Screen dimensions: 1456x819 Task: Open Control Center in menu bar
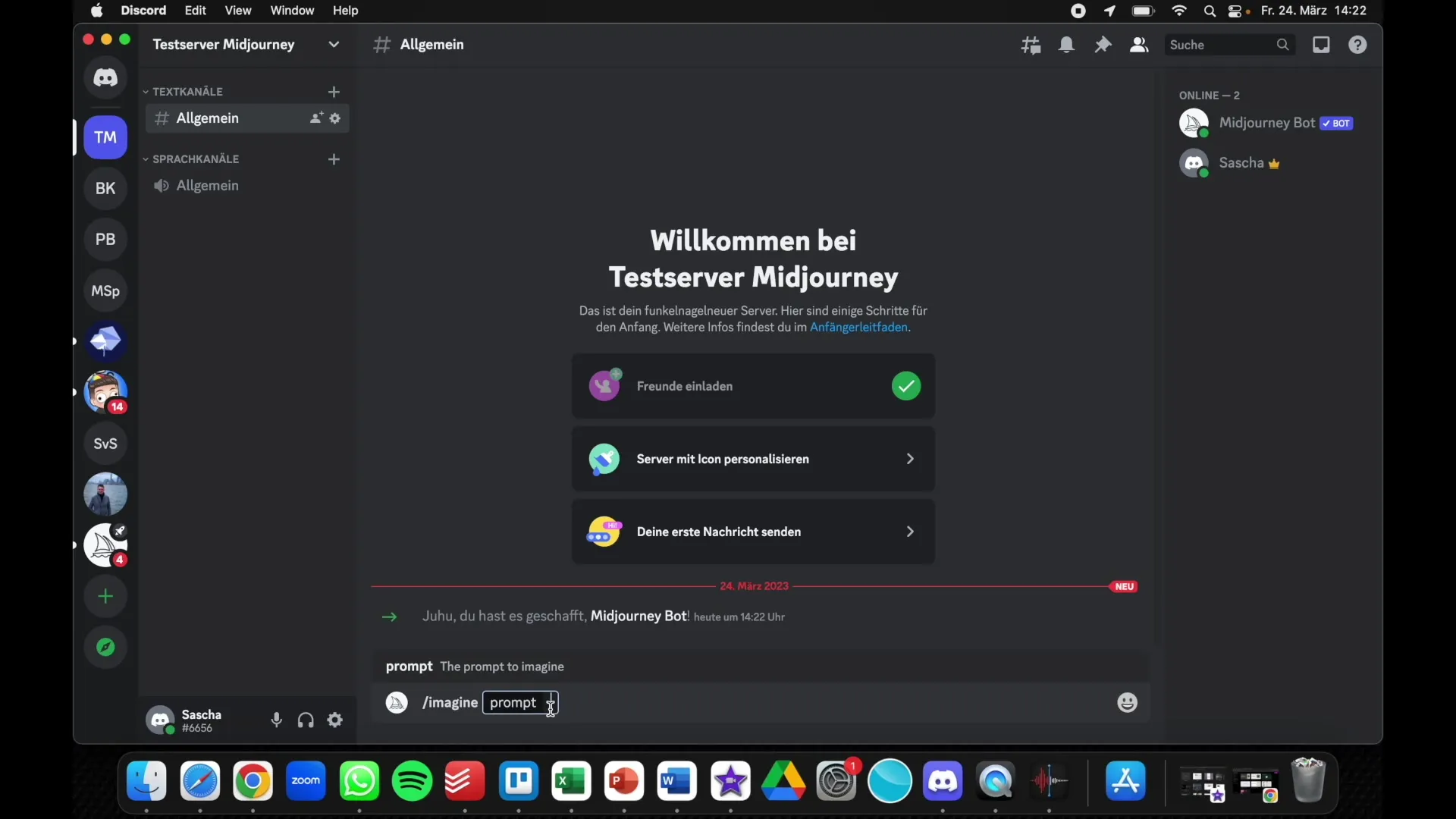(1235, 11)
